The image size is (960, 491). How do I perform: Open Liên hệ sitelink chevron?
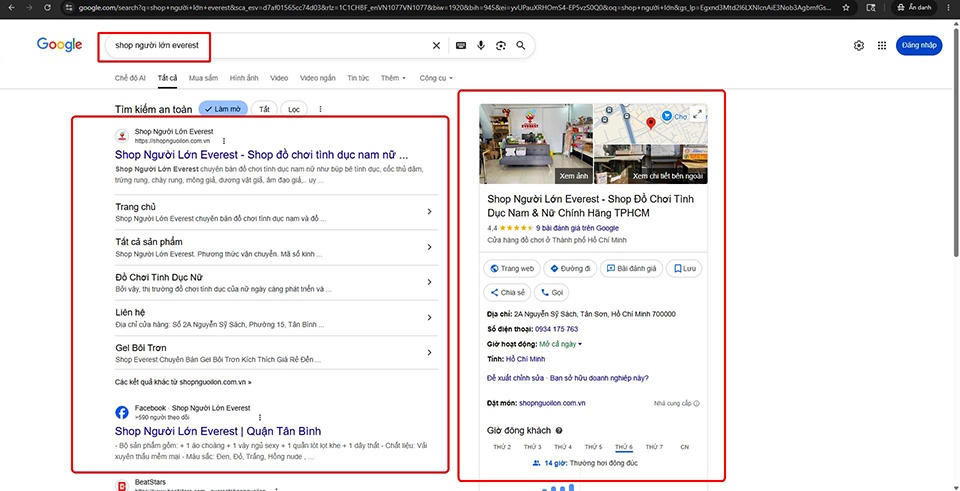click(x=429, y=317)
